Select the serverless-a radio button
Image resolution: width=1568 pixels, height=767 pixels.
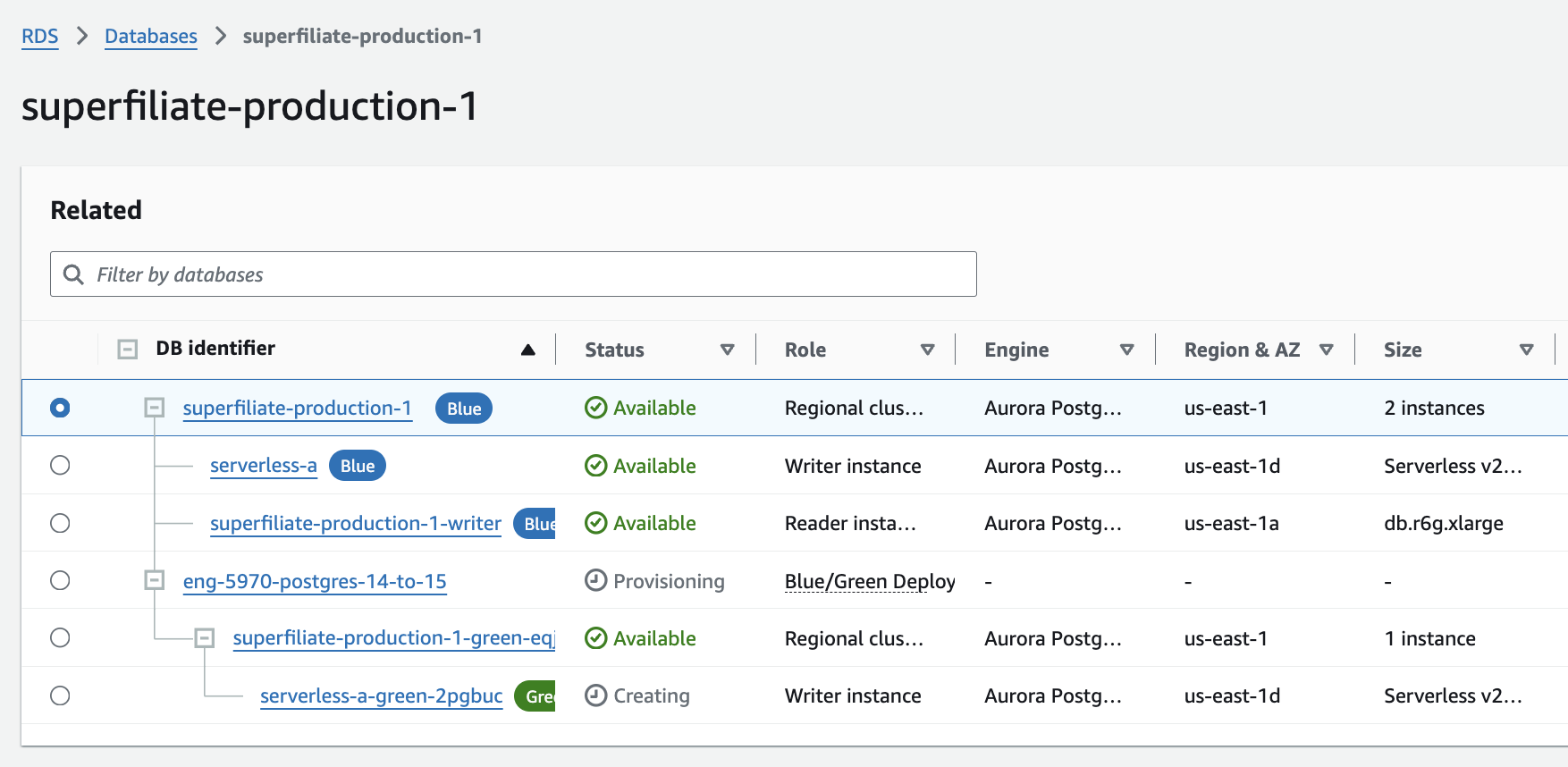60,465
